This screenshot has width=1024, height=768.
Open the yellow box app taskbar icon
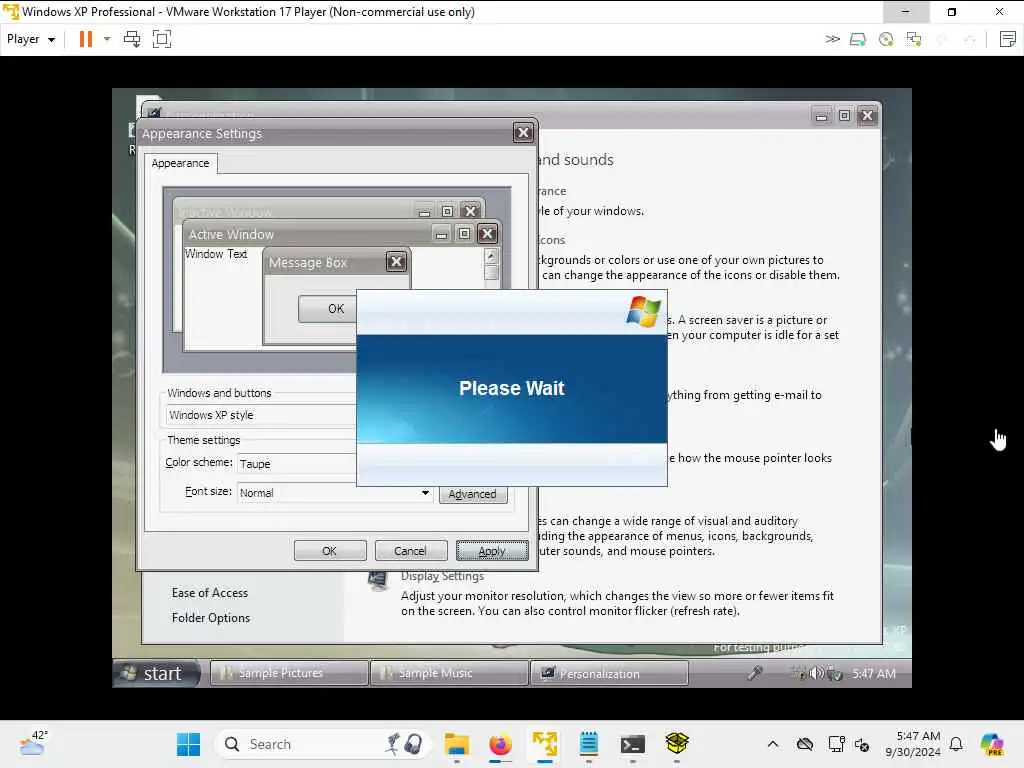coord(677,744)
